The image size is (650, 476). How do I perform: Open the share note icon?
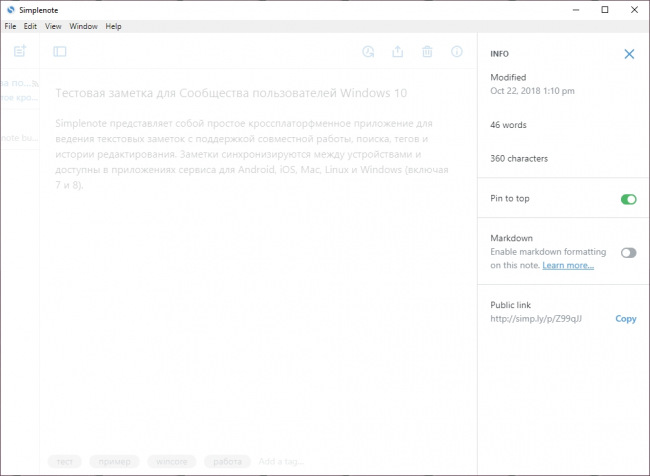pyautogui.click(x=398, y=51)
